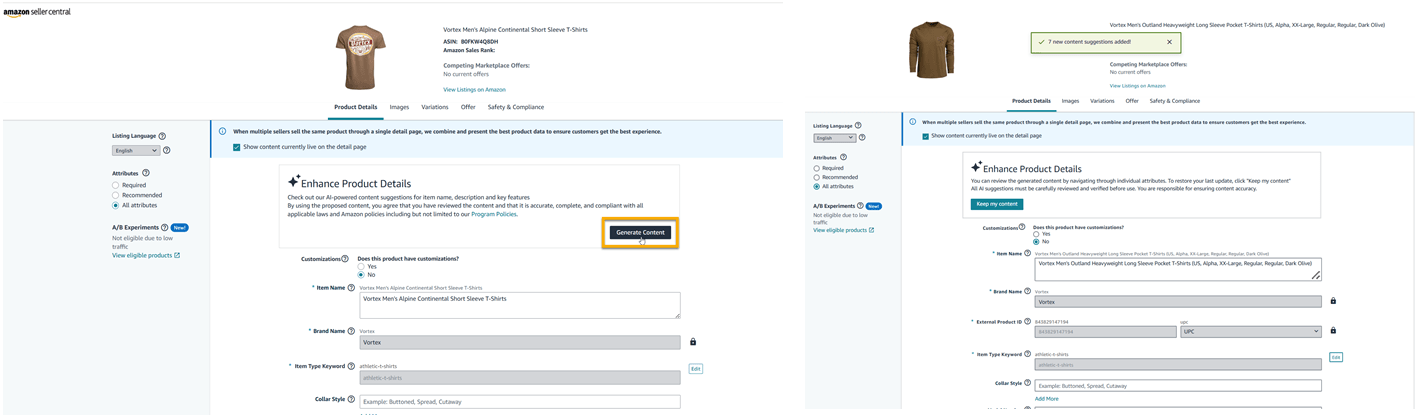Open View Listings on Amazon link for Long Sleeve T-Shirt
The height and width of the screenshot is (415, 1415).
1137,86
